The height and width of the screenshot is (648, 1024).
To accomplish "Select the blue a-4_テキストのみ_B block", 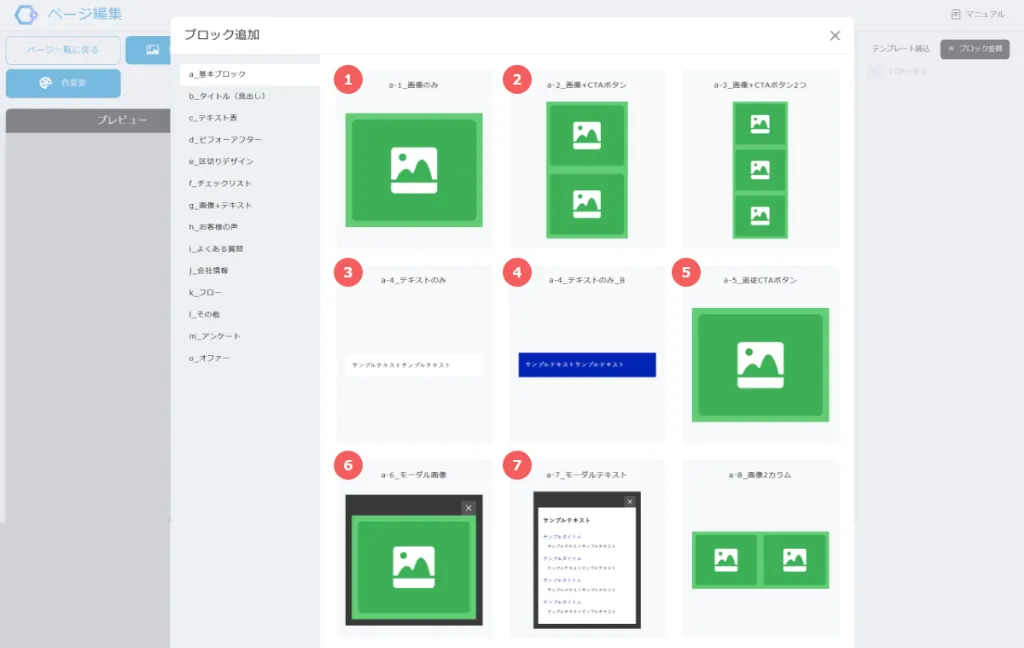I will [587, 365].
